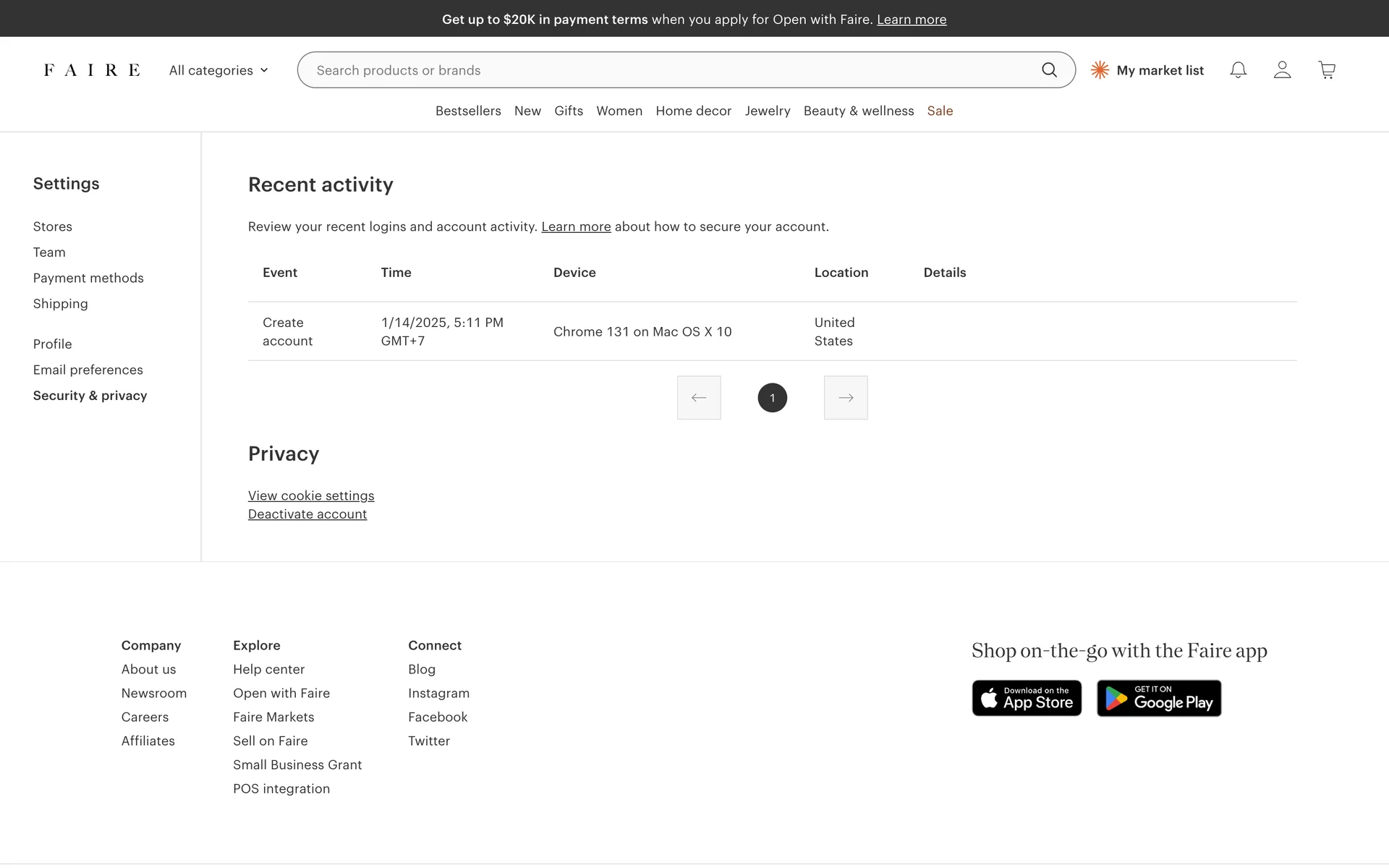
Task: Open Help center footer link
Action: click(268, 669)
